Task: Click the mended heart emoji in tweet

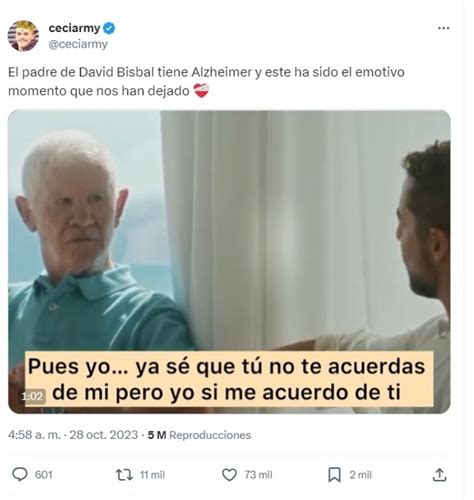Action: pyautogui.click(x=201, y=90)
